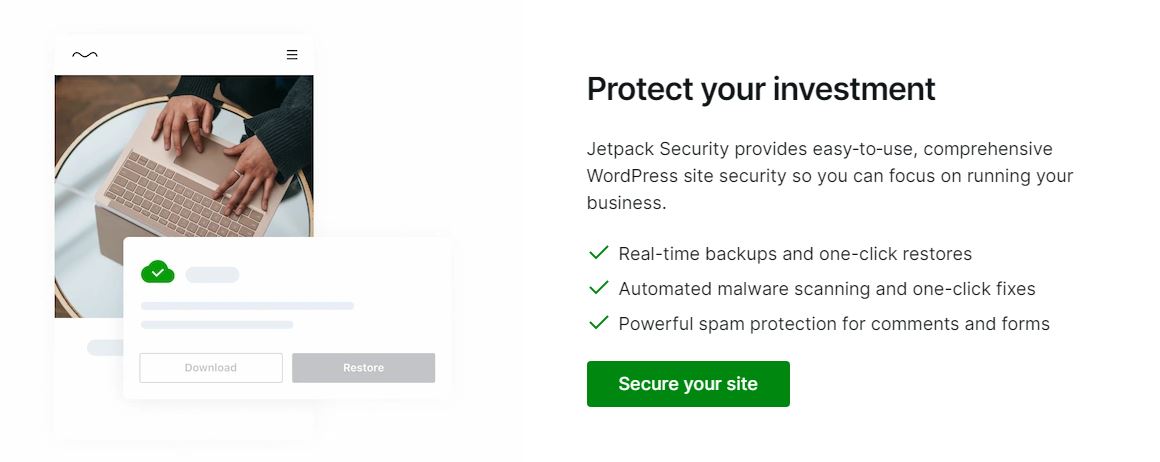Click checkmark beside Real-time backups

pos(598,253)
